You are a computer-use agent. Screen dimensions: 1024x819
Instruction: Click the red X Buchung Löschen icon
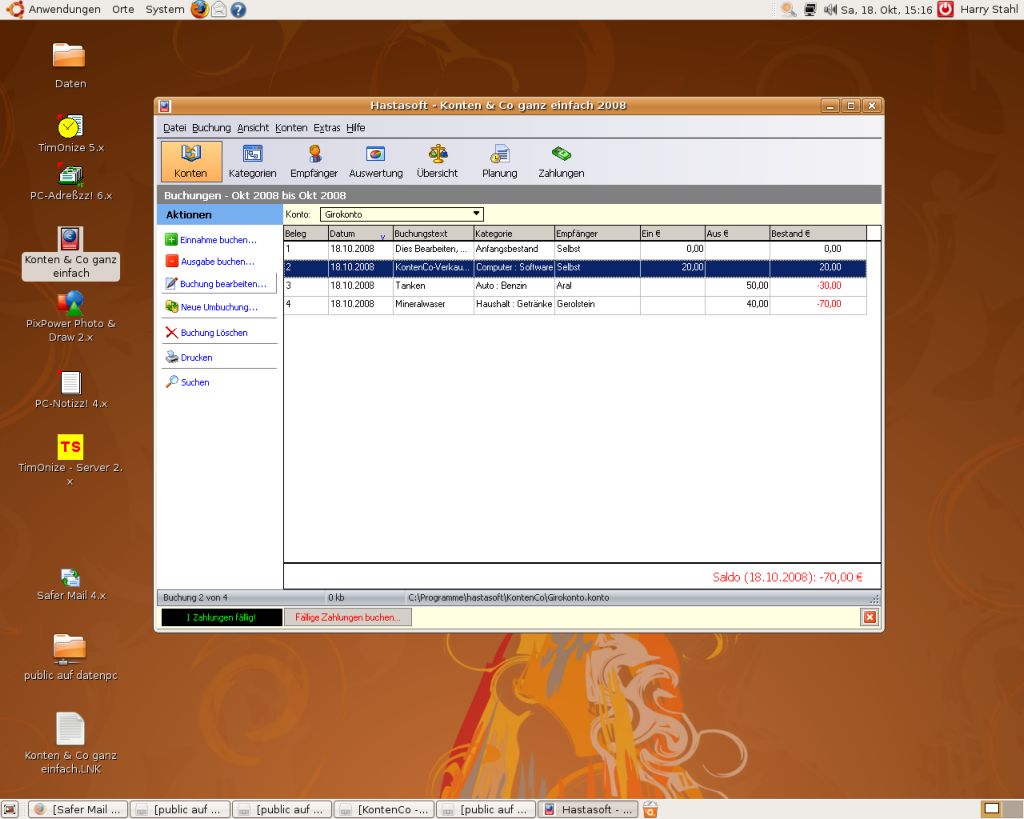(171, 332)
